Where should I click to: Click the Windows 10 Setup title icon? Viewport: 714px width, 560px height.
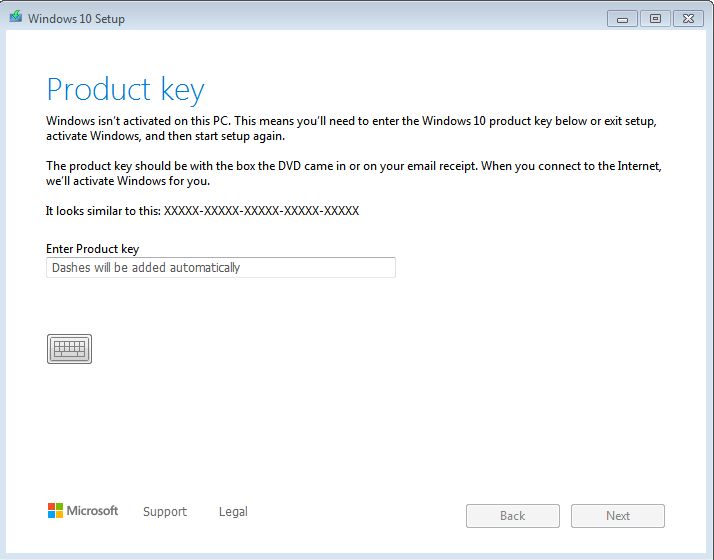point(16,17)
